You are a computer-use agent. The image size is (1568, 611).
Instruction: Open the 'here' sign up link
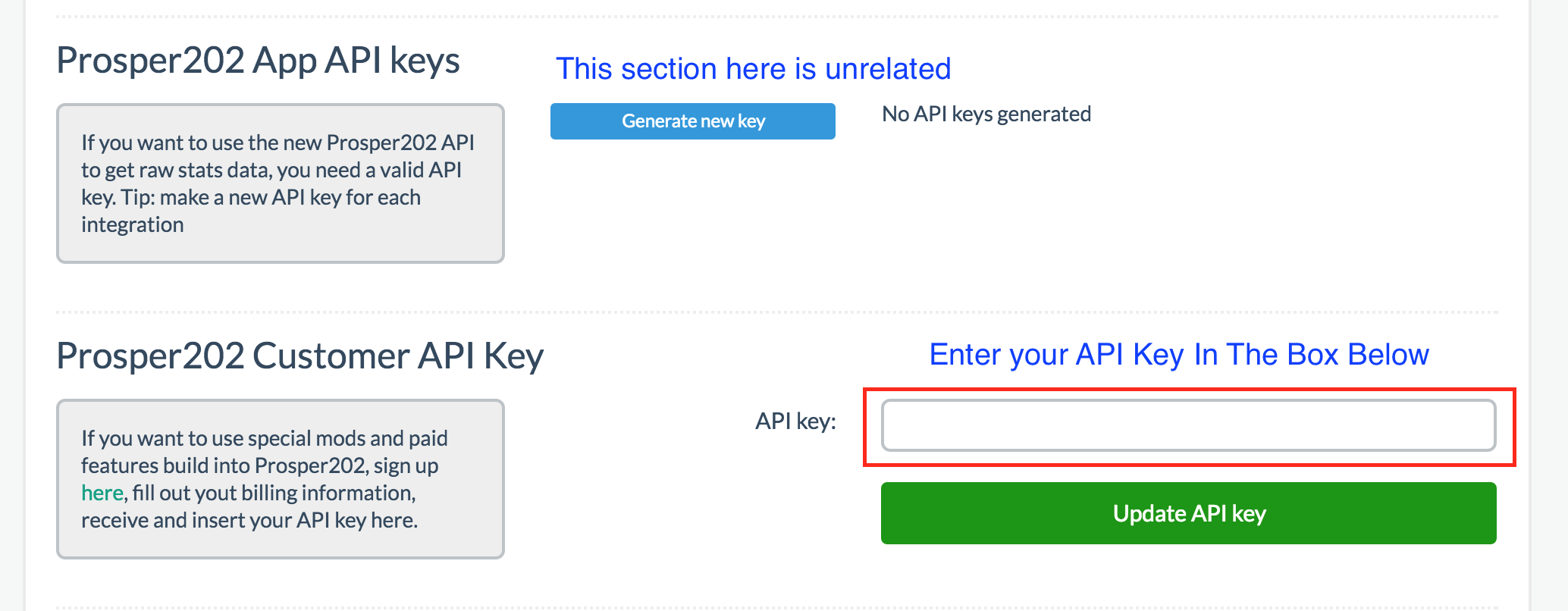pos(102,493)
